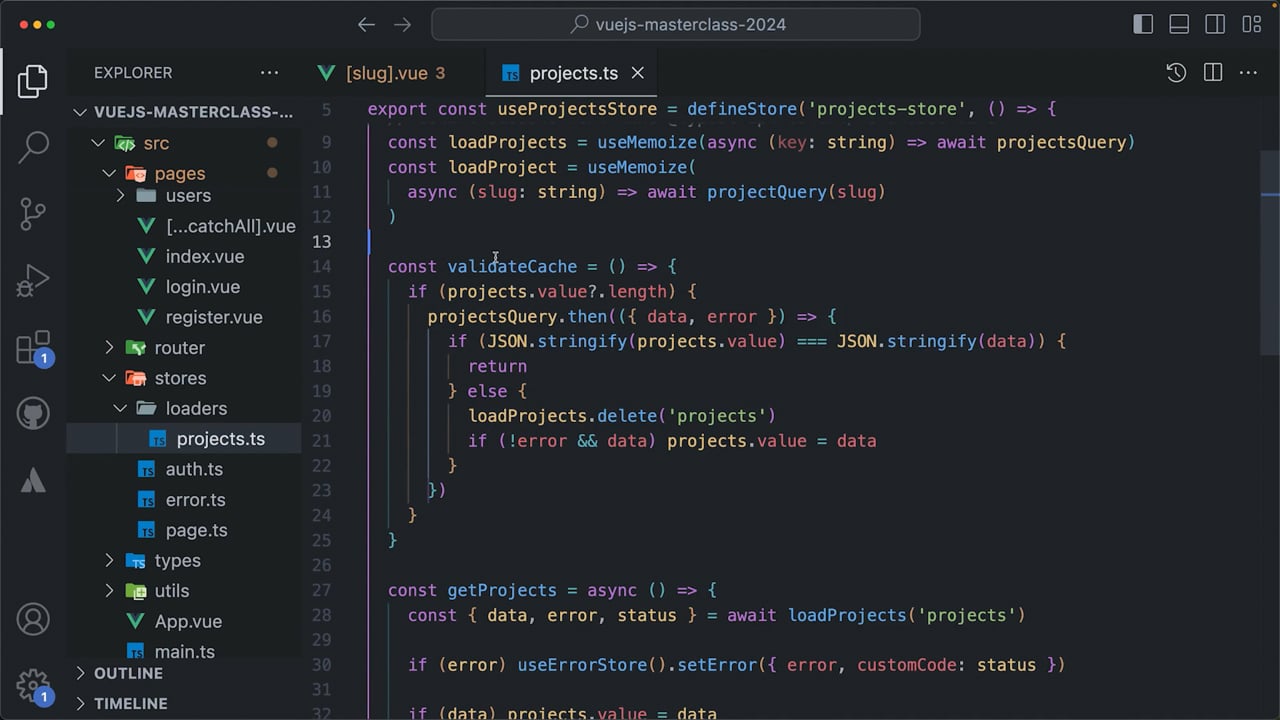Click the Vue icon beside index.vue

click(x=146, y=257)
